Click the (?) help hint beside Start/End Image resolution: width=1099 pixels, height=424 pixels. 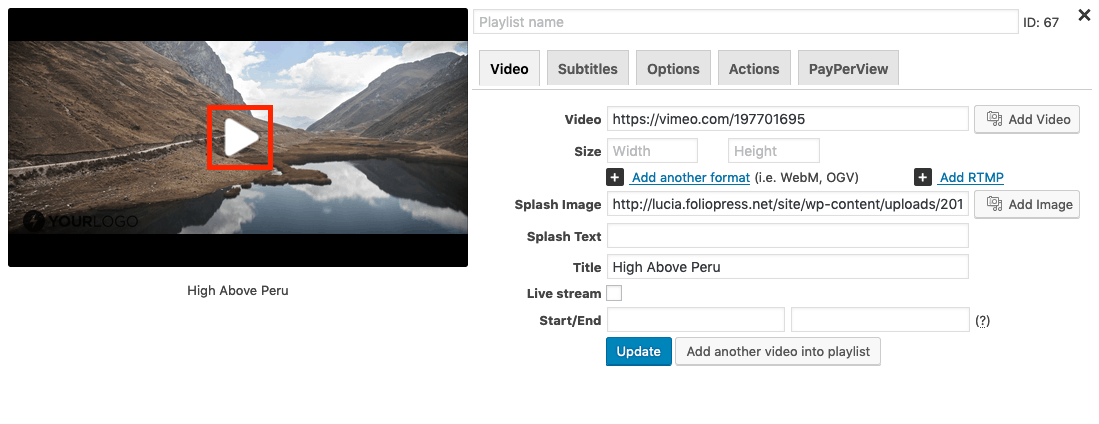[x=983, y=321]
